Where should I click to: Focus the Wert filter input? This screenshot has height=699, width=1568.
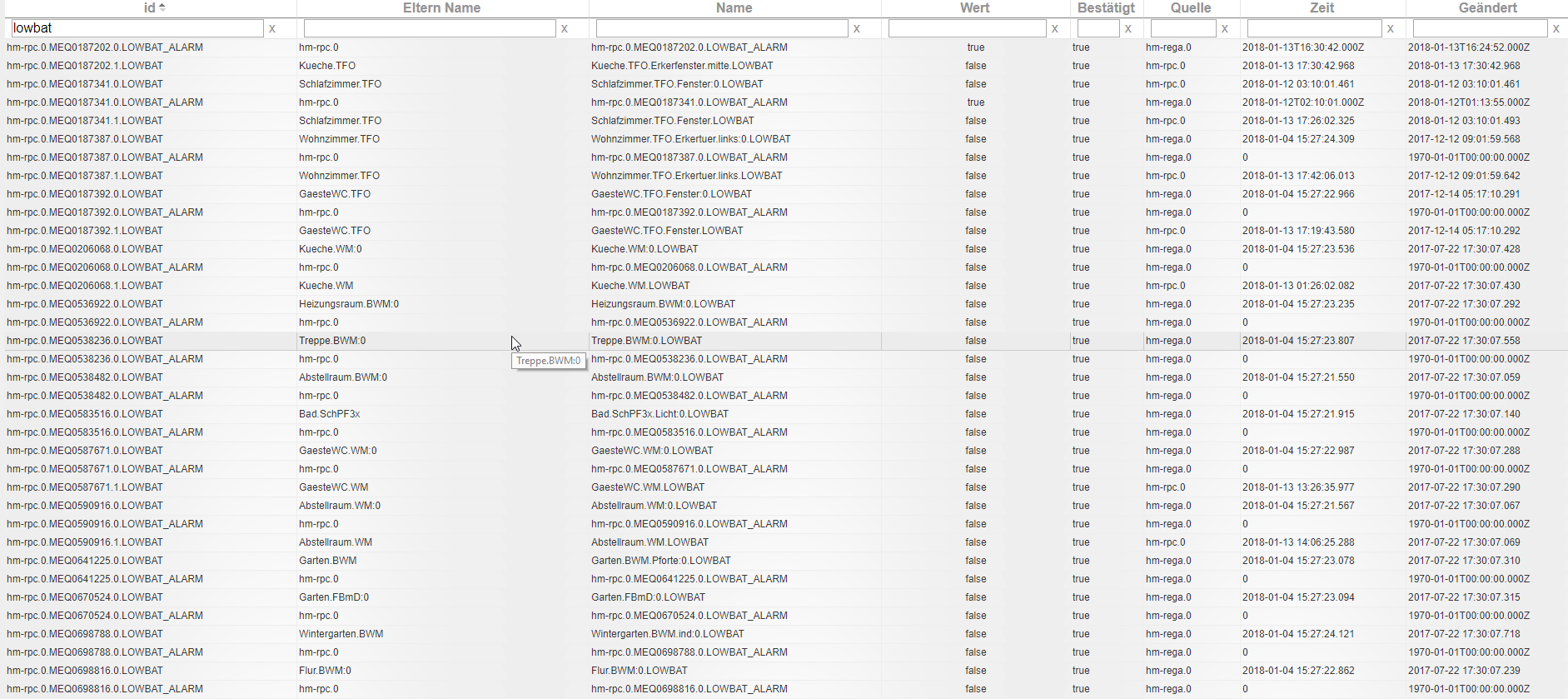point(968,28)
